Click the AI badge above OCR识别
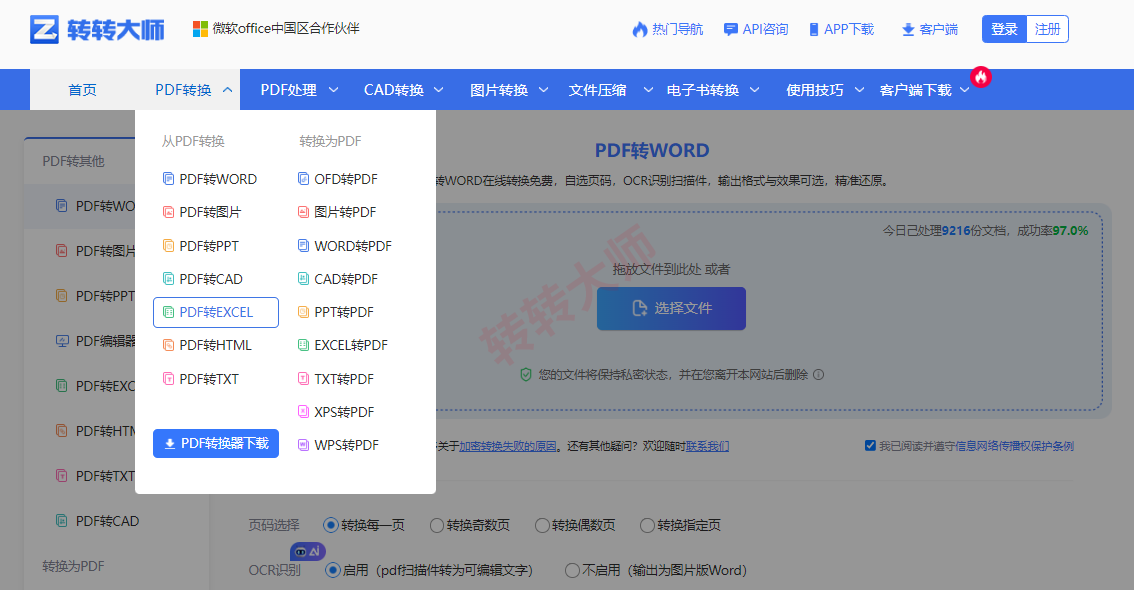 click(307, 552)
